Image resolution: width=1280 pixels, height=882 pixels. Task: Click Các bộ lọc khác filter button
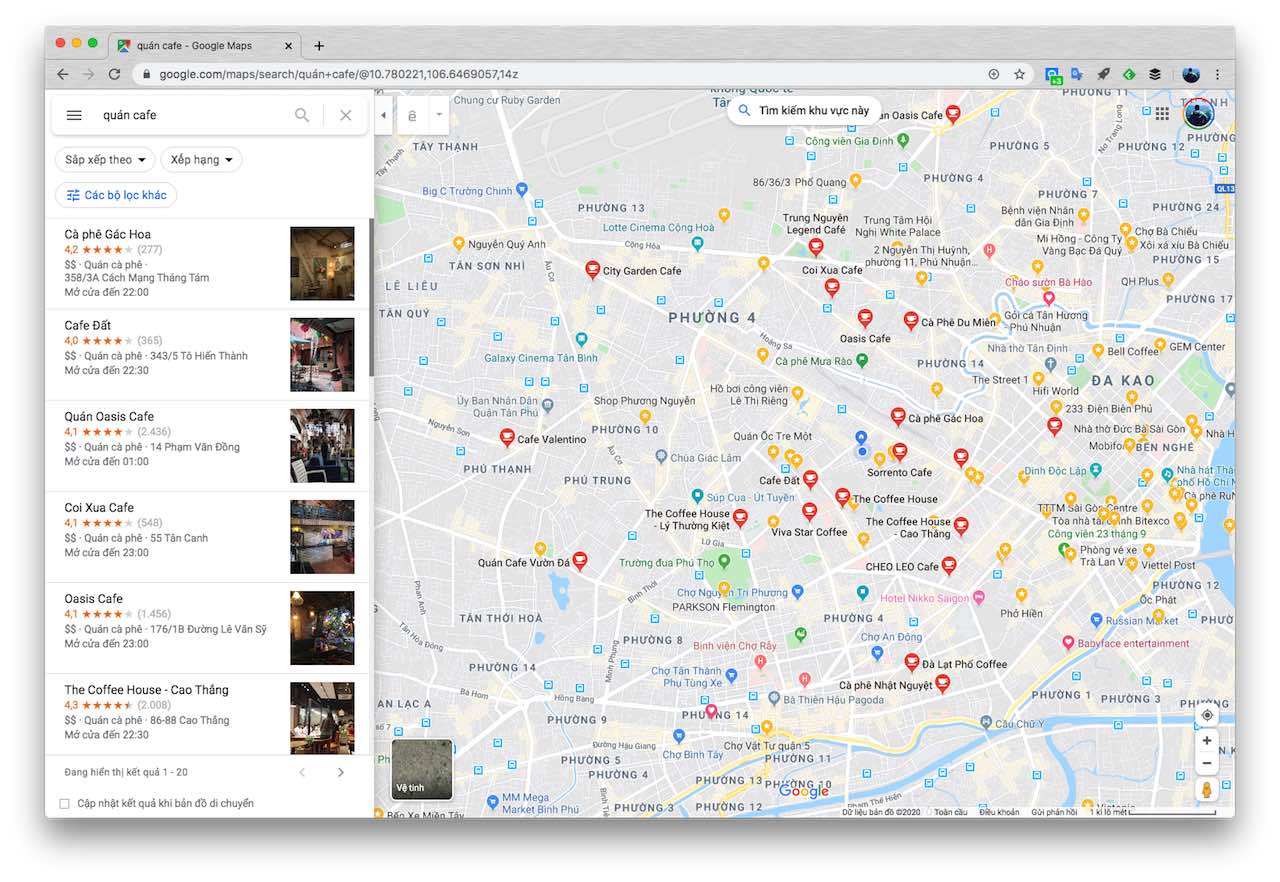pyautogui.click(x=116, y=195)
